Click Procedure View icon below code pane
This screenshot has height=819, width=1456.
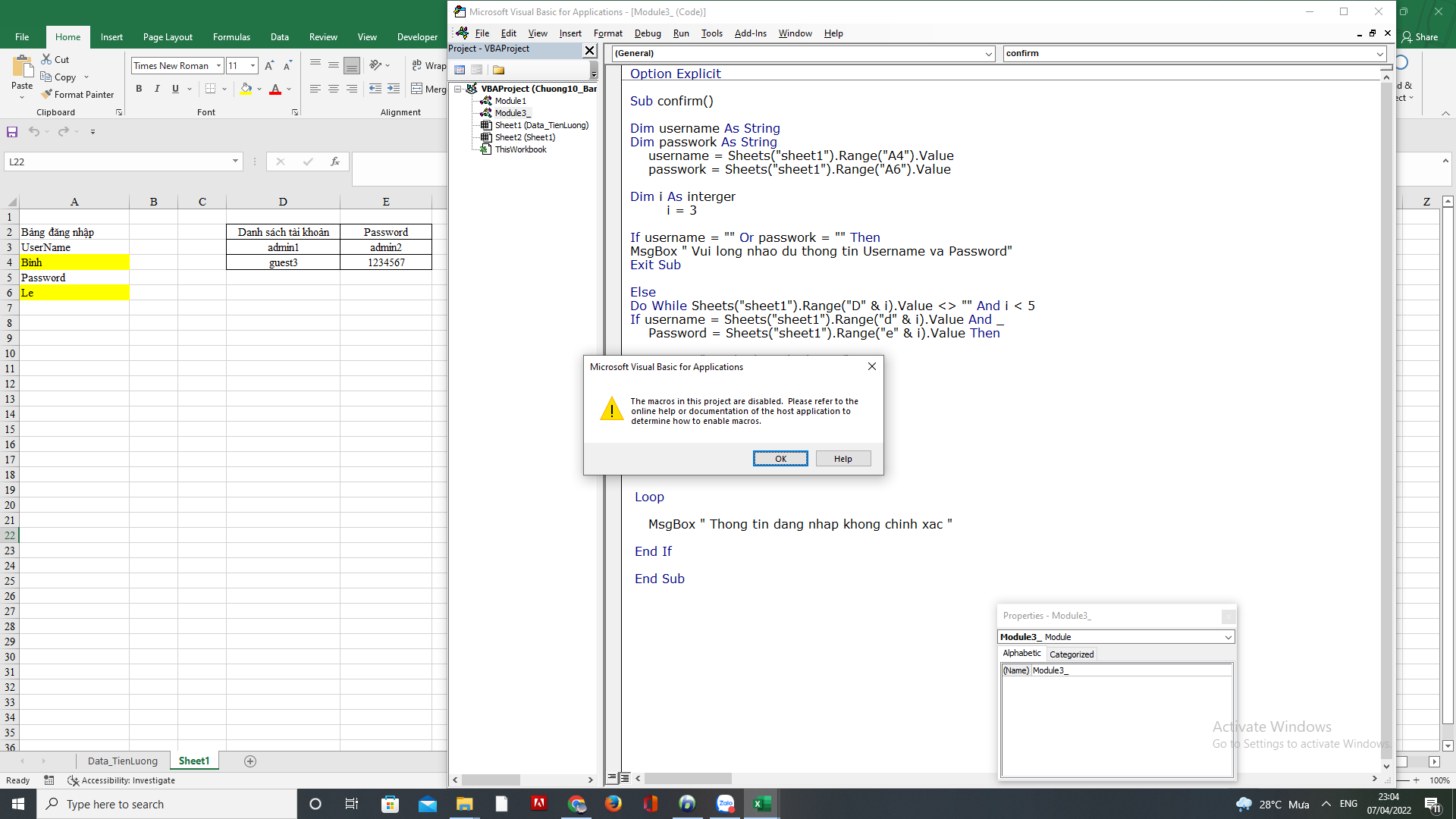coord(612,778)
